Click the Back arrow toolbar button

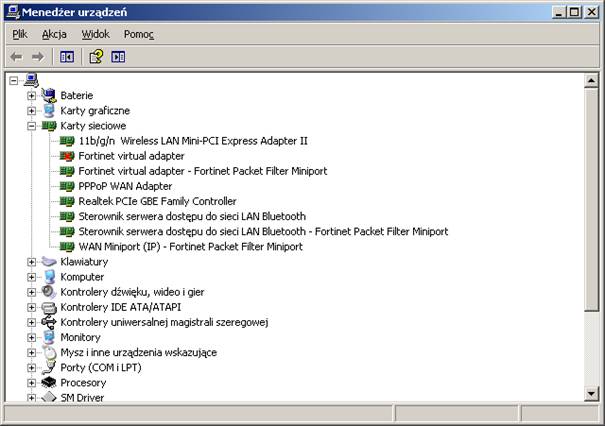coord(16,57)
